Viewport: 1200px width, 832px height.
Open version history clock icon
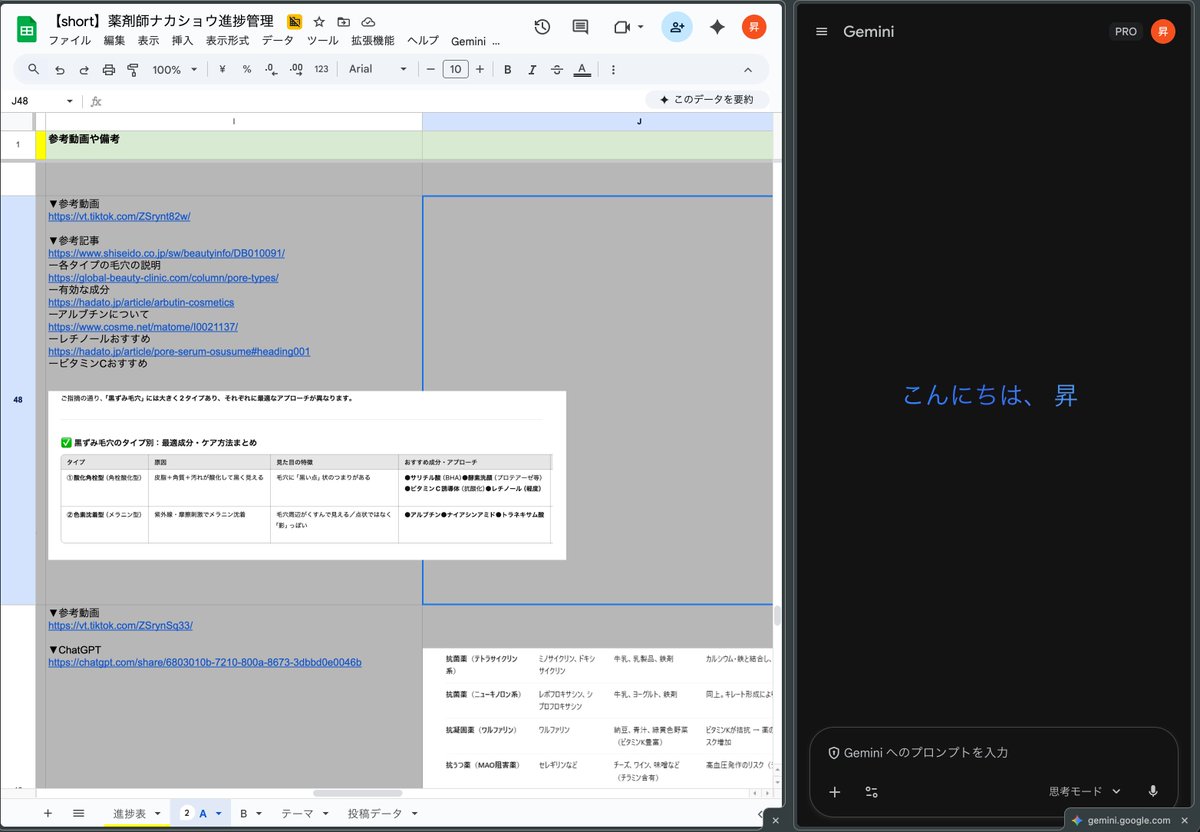(x=542, y=27)
